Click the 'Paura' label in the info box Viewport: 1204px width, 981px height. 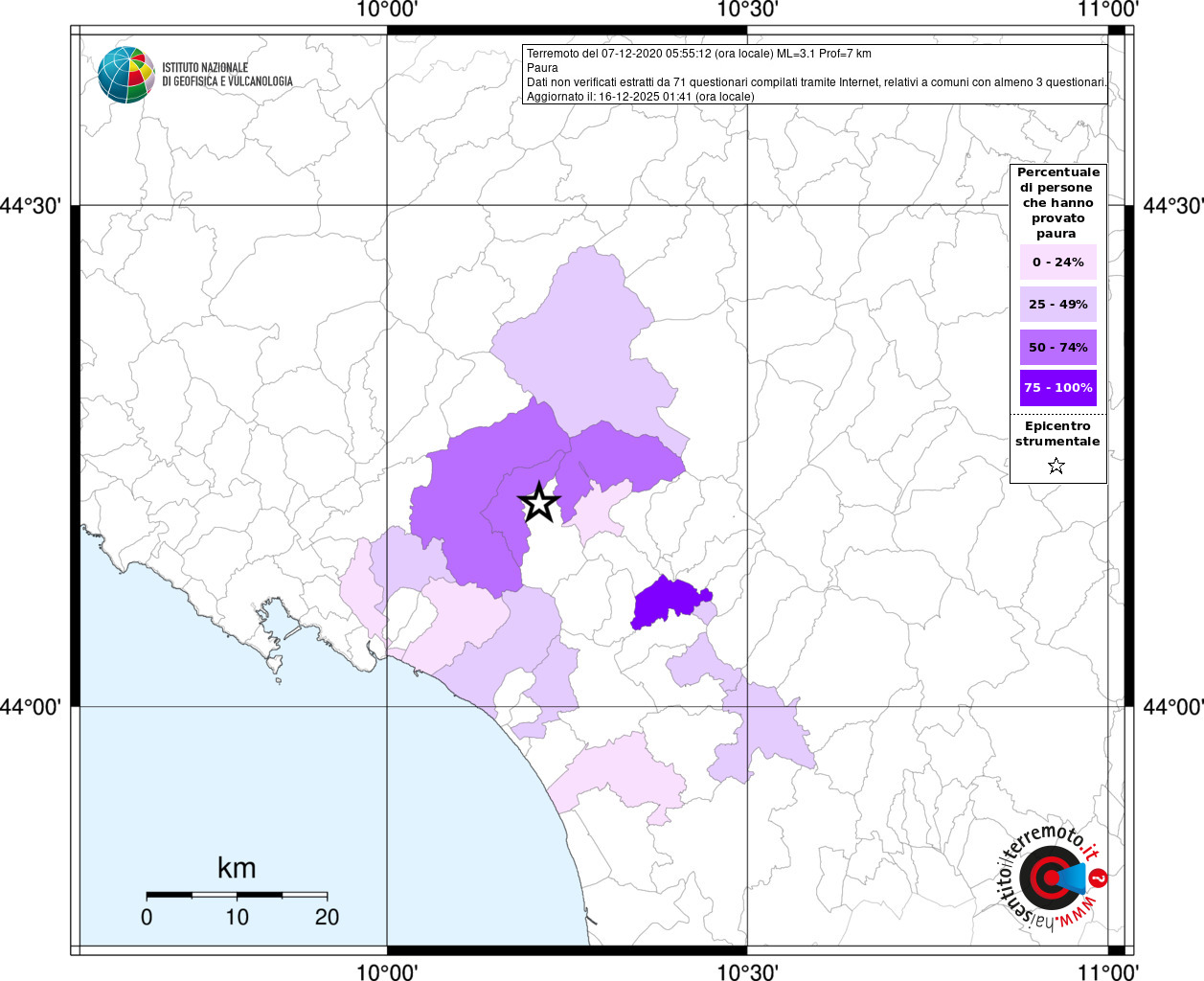pos(542,68)
